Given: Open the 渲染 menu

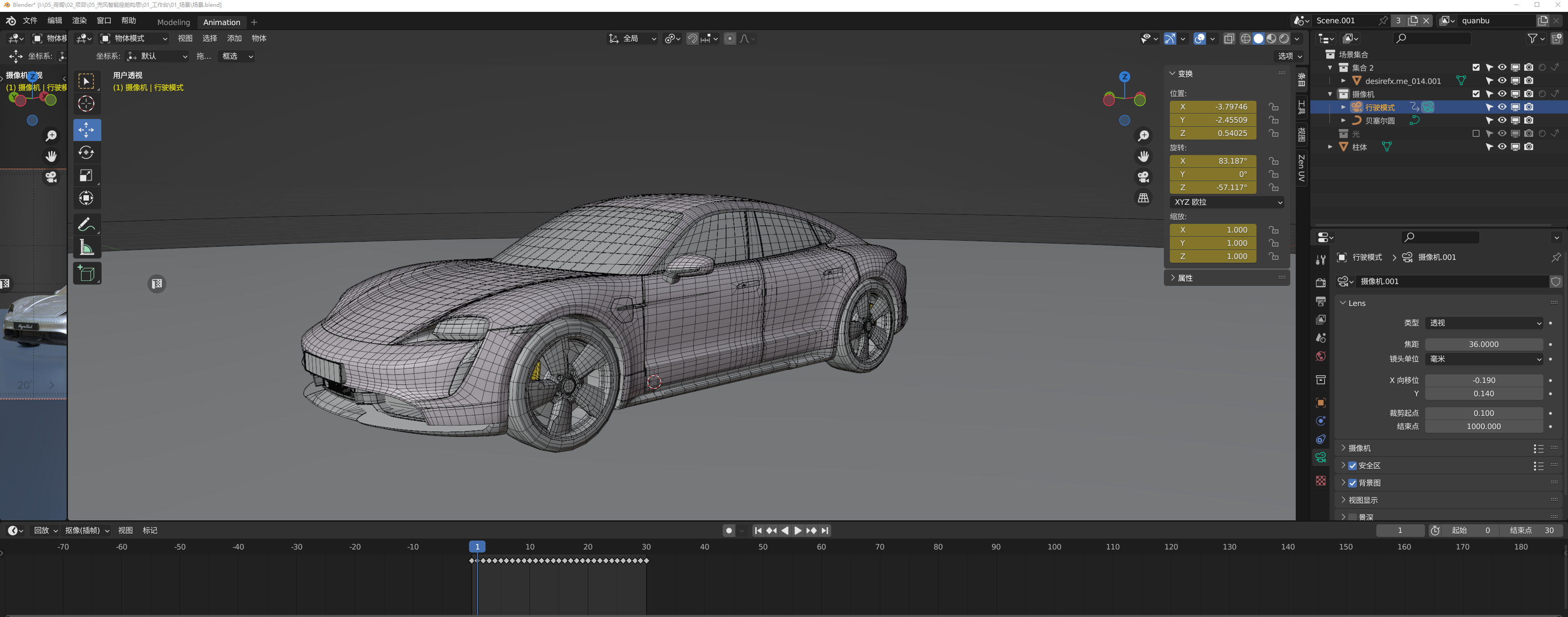Looking at the screenshot, I should [79, 21].
